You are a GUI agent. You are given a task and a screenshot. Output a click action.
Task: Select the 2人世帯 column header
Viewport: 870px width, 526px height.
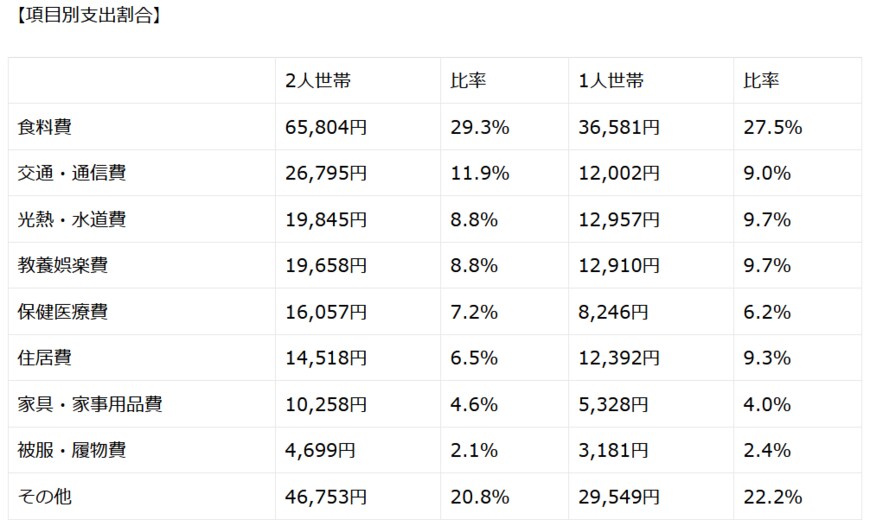[x=318, y=81]
